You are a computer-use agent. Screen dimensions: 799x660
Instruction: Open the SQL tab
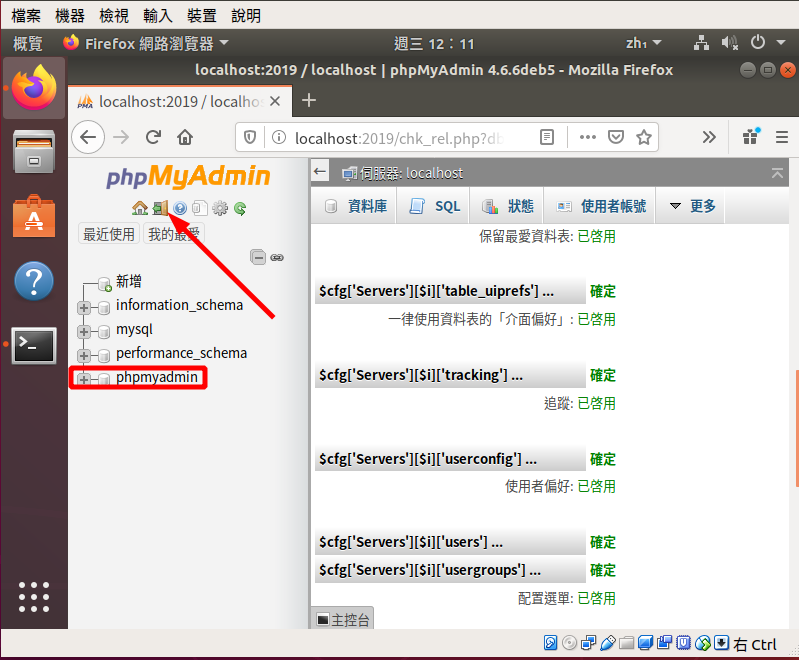pos(434,206)
